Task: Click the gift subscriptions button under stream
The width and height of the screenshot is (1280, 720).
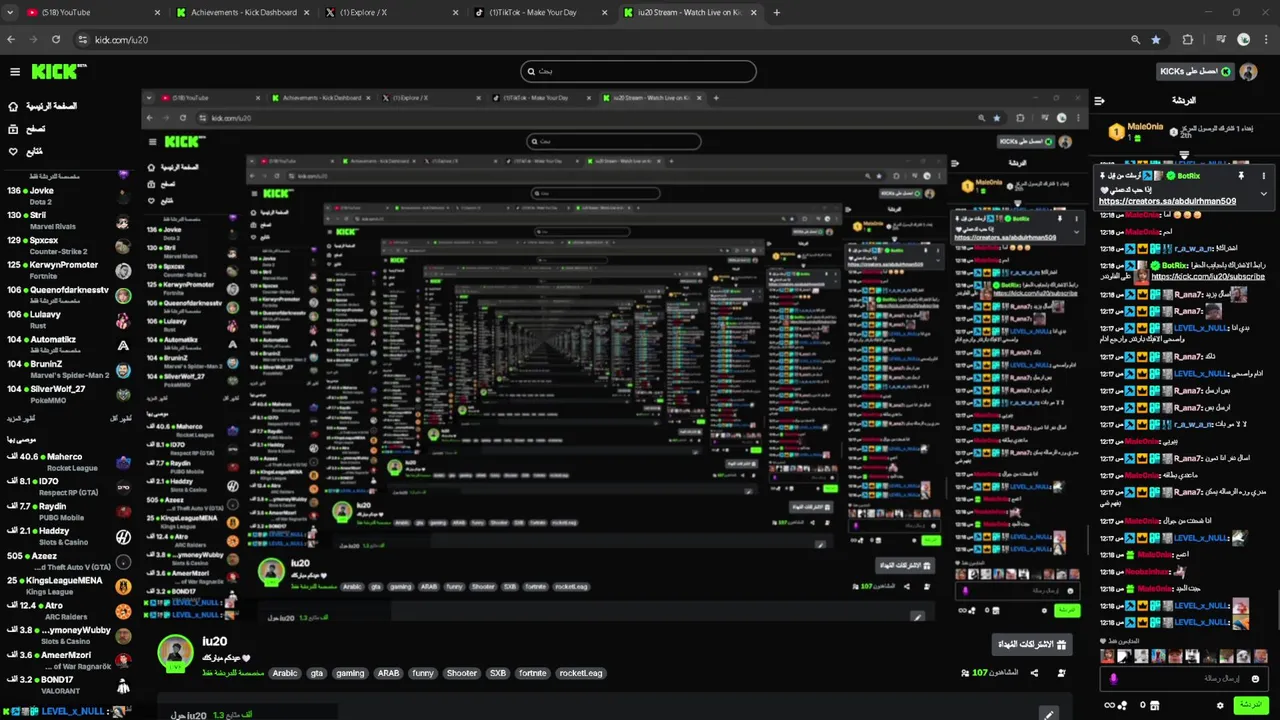Action: click(x=1032, y=644)
